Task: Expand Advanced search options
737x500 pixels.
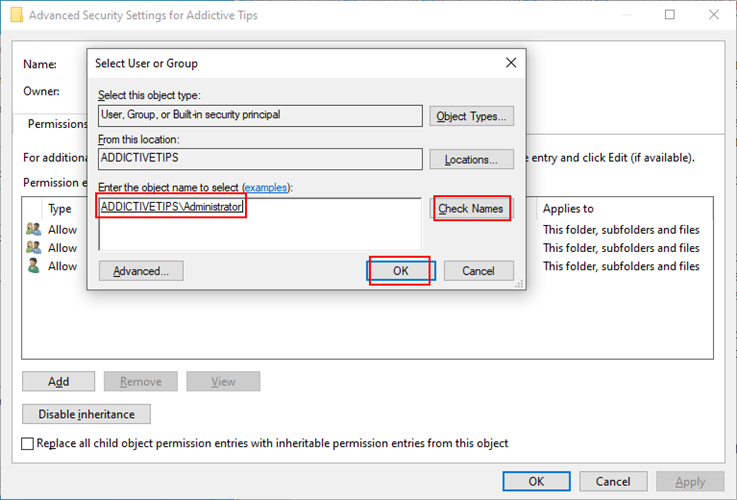Action: click(x=141, y=271)
